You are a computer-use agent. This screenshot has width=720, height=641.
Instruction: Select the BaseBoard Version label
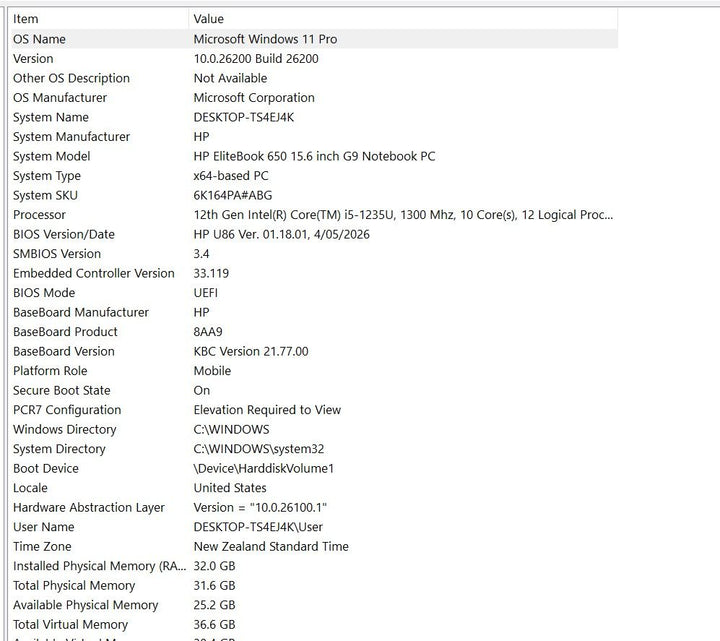[64, 351]
